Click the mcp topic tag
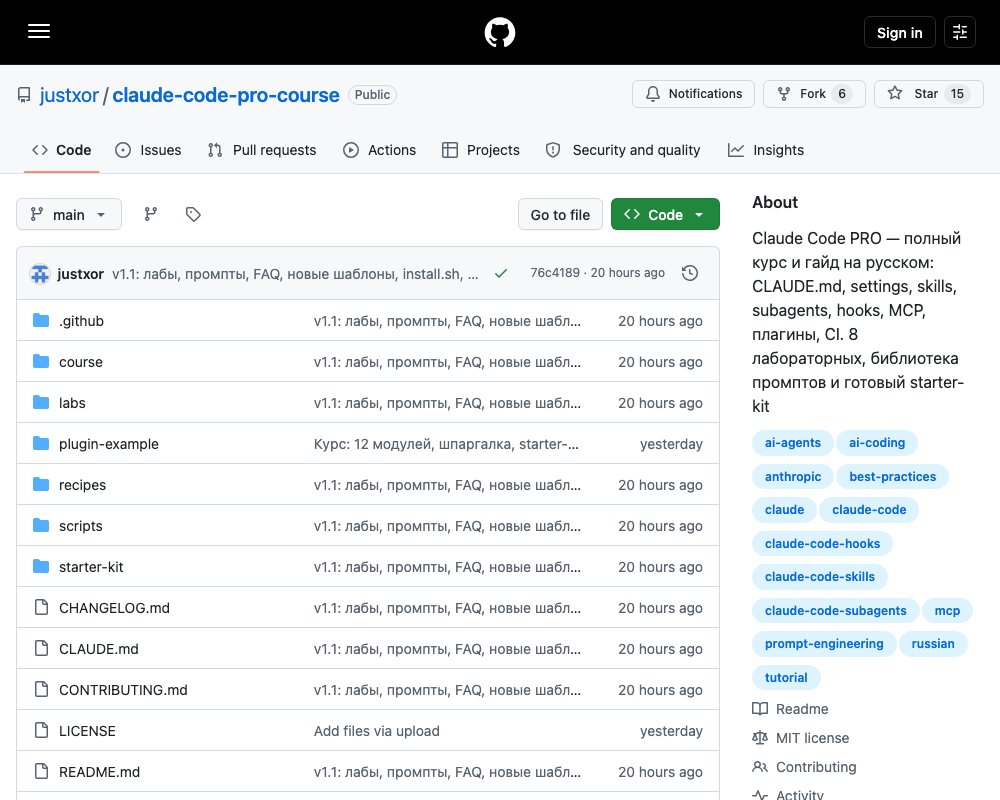Image resolution: width=1000 pixels, height=800 pixels. pyautogui.click(x=947, y=611)
